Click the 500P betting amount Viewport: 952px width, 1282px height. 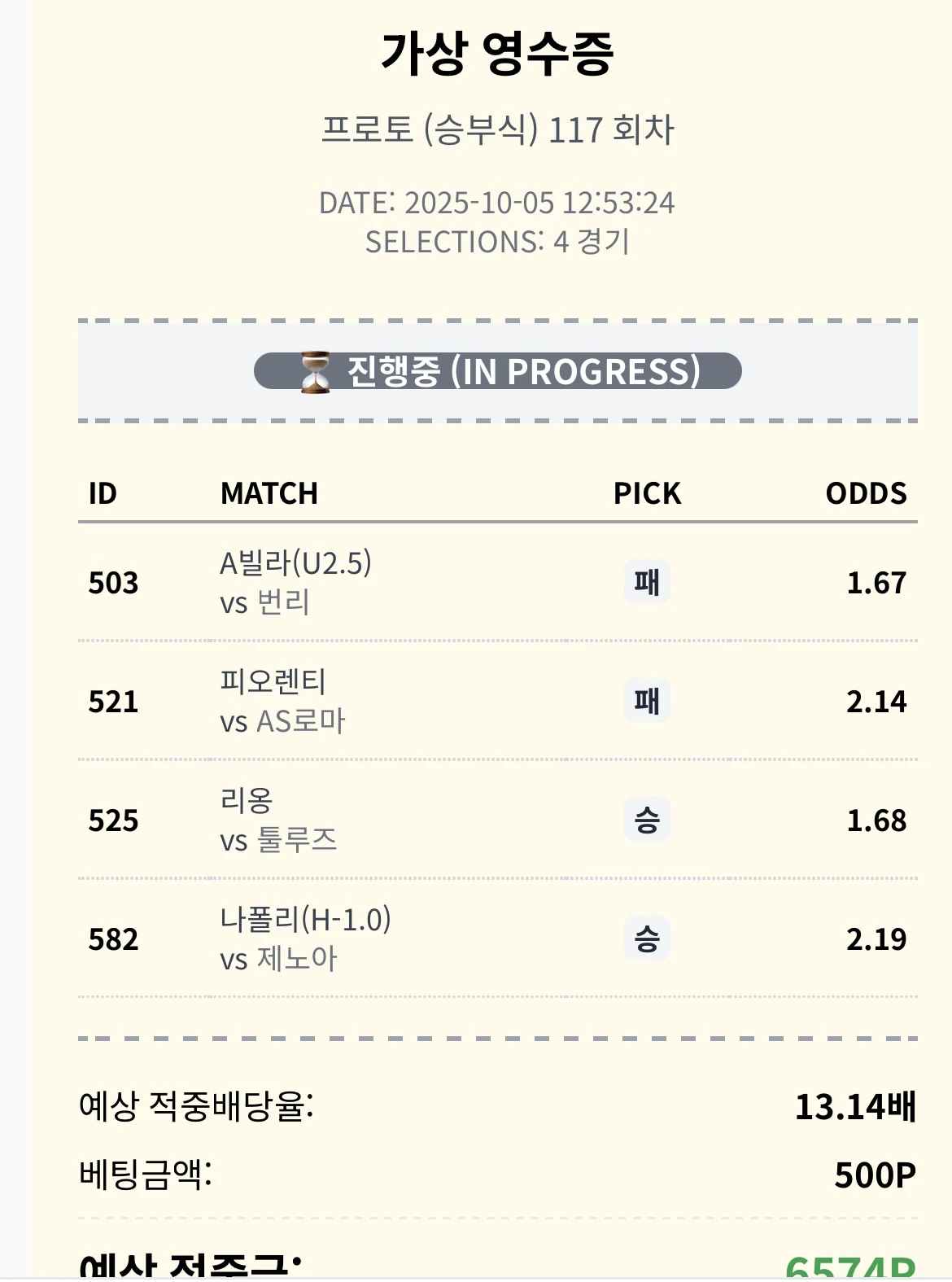tap(875, 1175)
